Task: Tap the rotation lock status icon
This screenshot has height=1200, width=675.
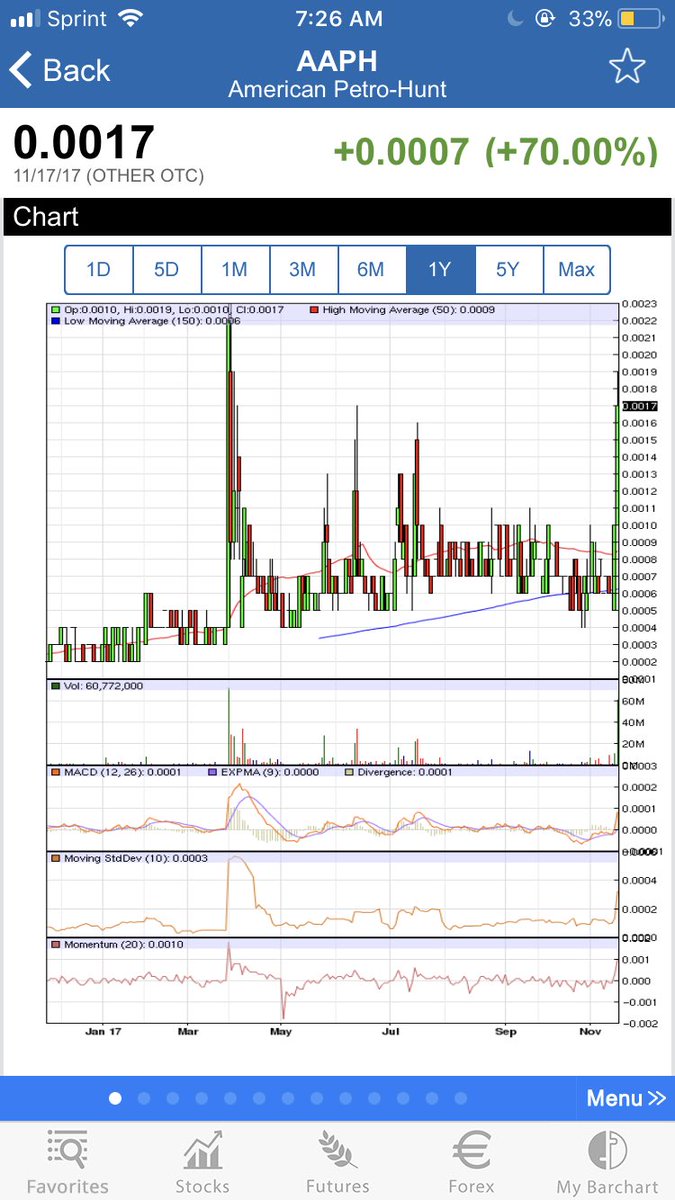Action: pyautogui.click(x=546, y=18)
